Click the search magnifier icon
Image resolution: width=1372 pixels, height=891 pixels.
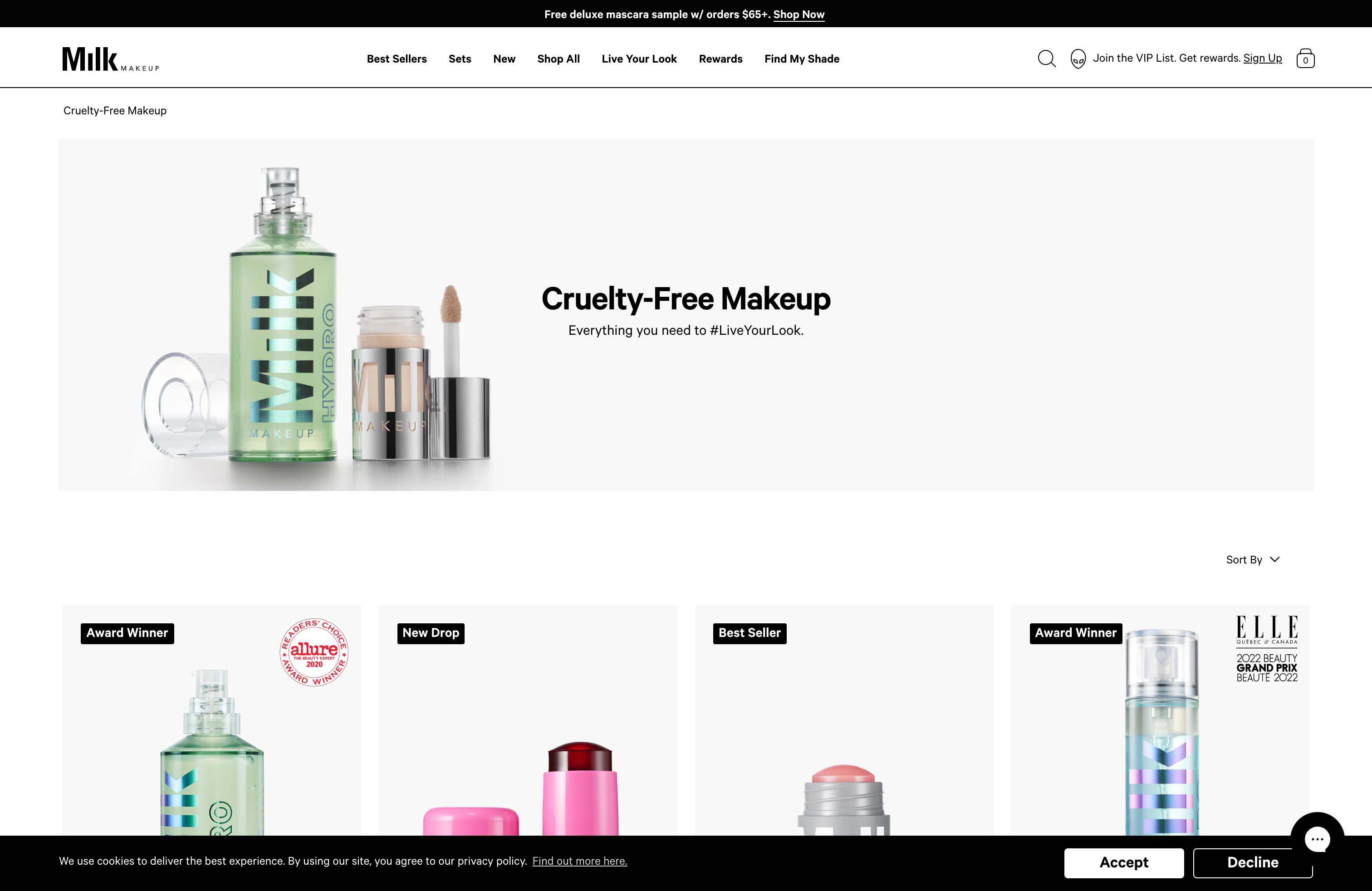1046,59
